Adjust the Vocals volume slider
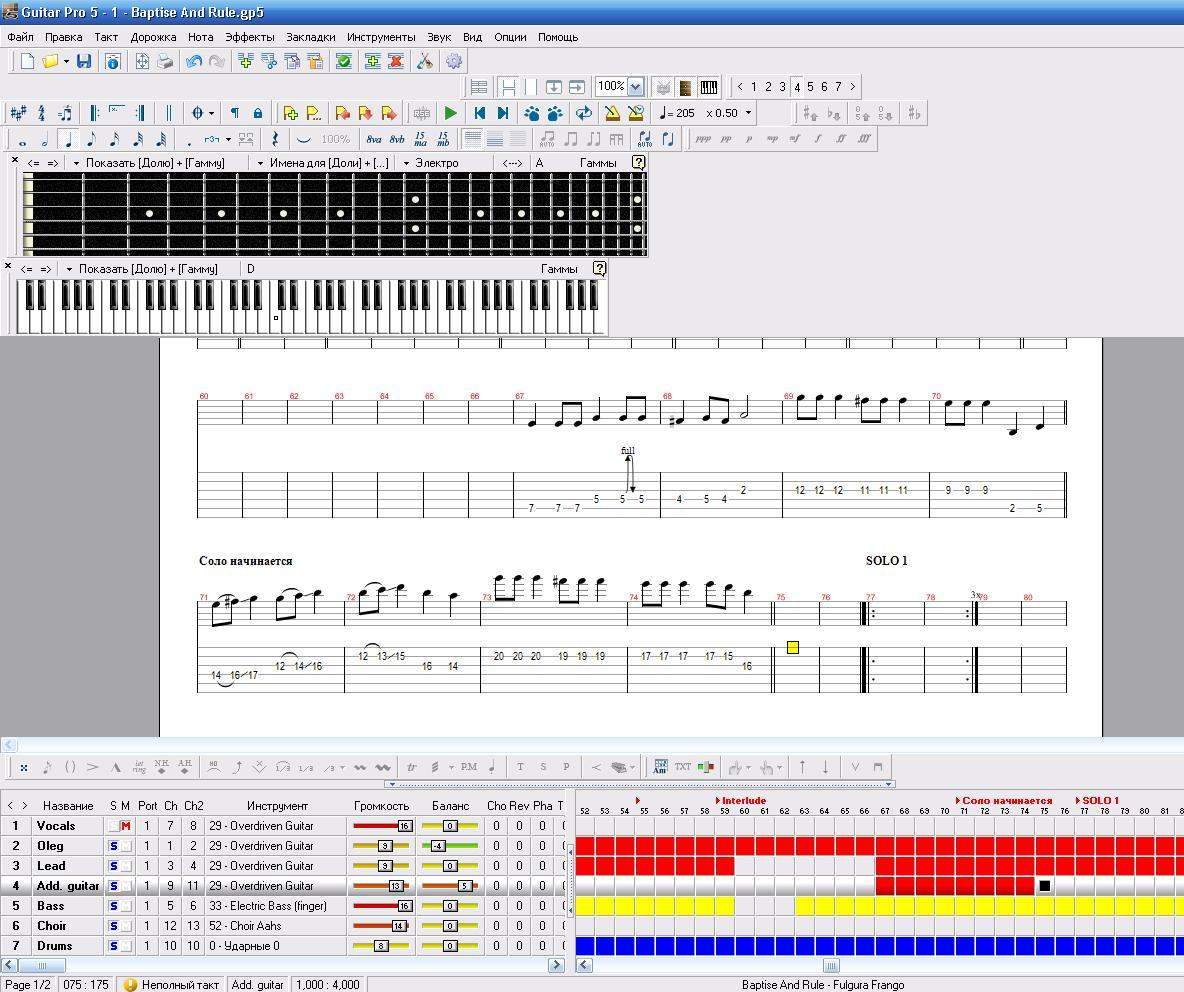 (382, 826)
